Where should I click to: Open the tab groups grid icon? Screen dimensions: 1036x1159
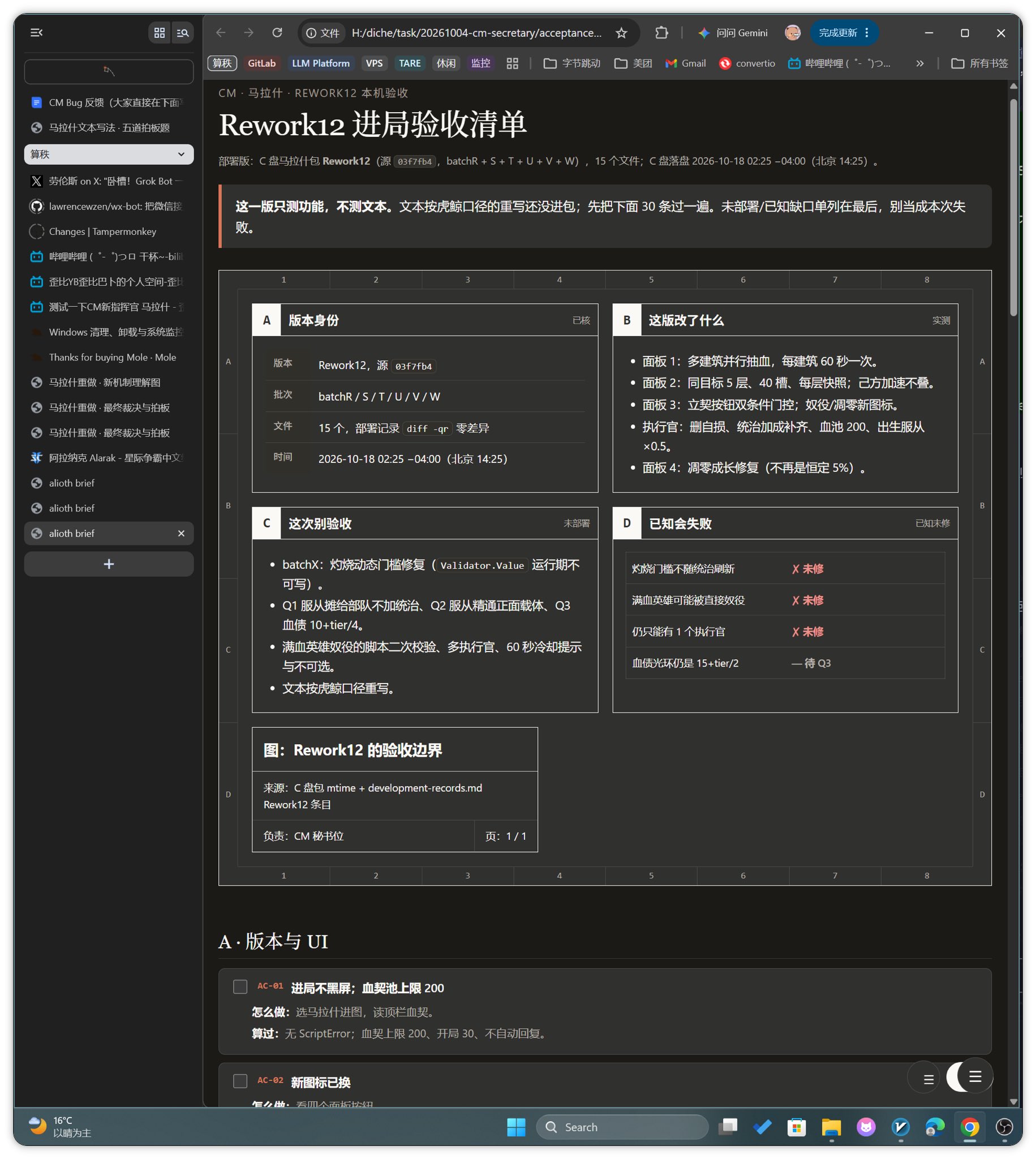click(160, 33)
